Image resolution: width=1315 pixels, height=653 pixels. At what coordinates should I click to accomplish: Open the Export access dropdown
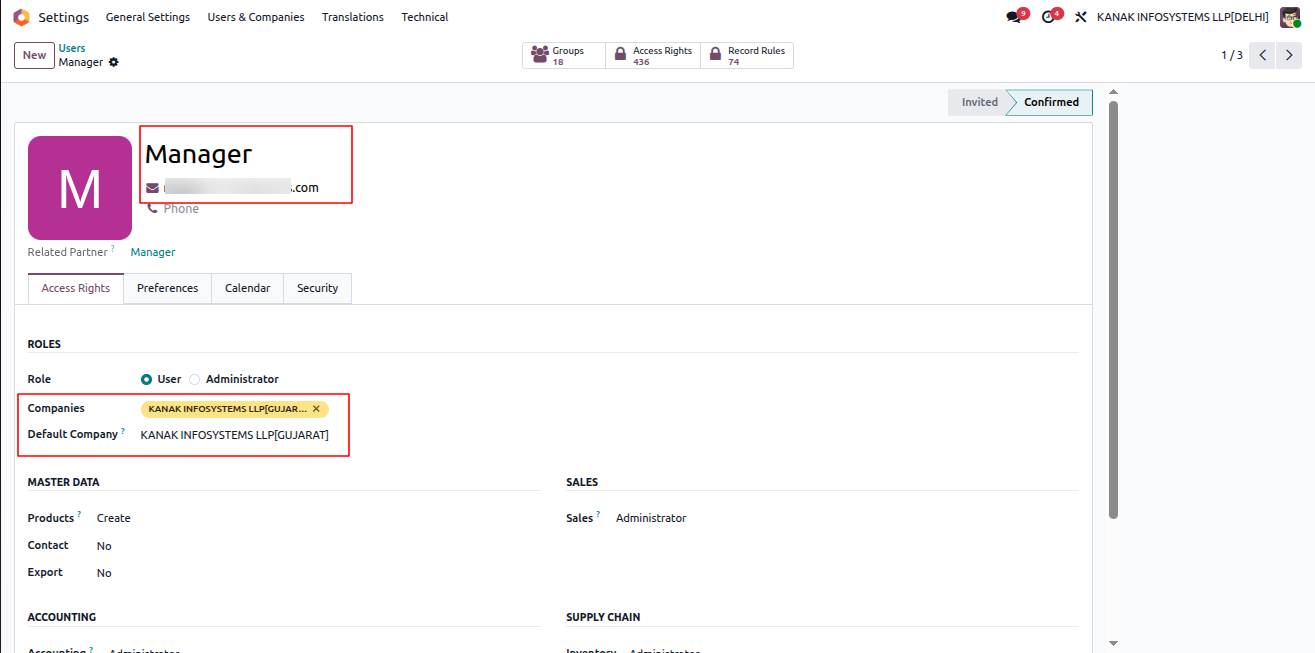(x=104, y=573)
